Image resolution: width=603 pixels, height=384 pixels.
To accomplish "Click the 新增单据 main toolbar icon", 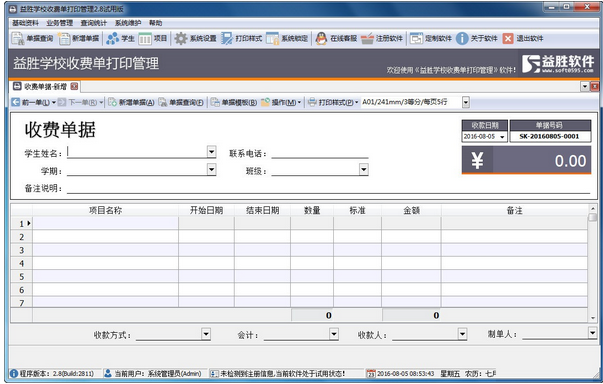I will pos(64,38).
